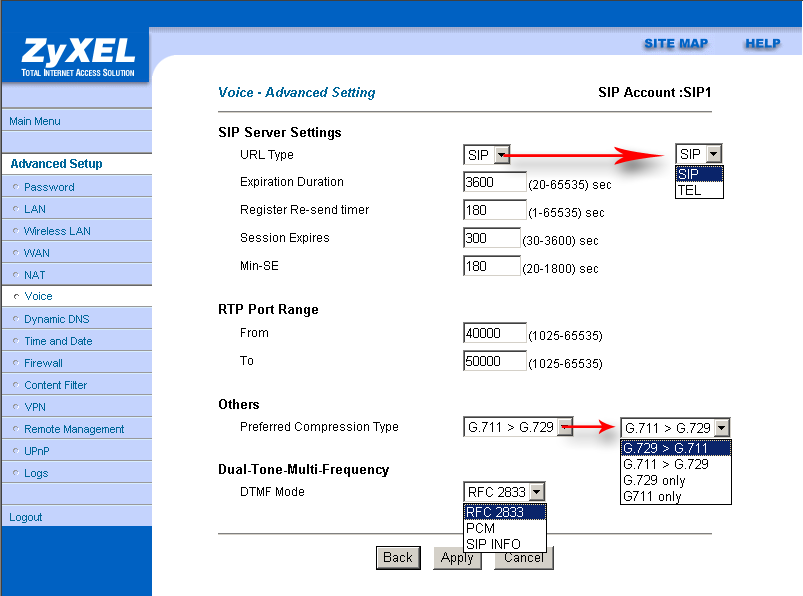Select G.729 > G.711 compression option
Image resolution: width=803 pixels, height=596 pixels.
pyautogui.click(x=675, y=448)
